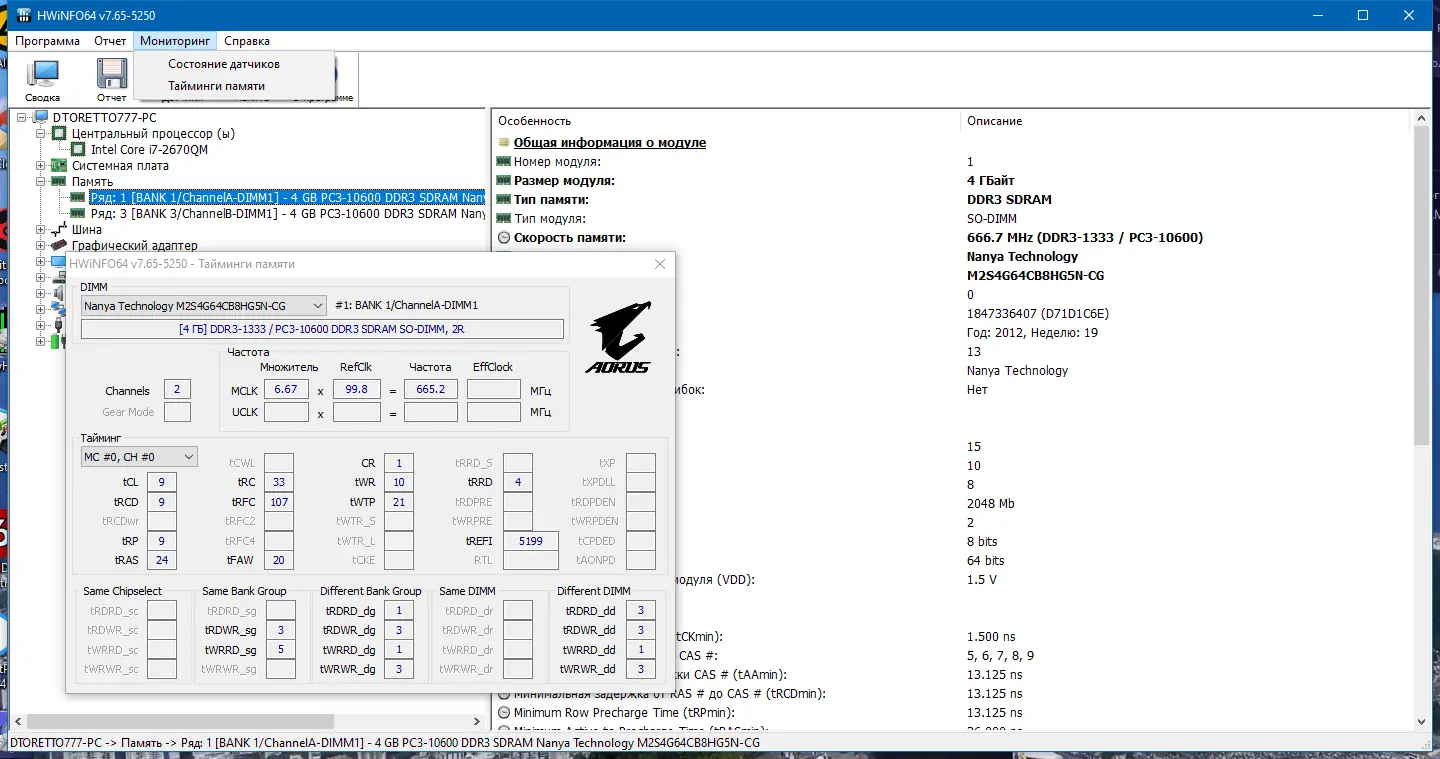Click the AORUS logo in timings window
1440x759 pixels.
coord(619,337)
